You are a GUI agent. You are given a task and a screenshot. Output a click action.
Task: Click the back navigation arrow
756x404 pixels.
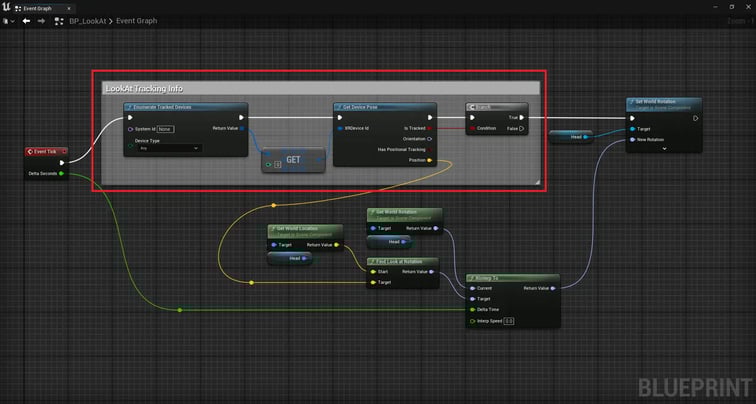[x=25, y=20]
